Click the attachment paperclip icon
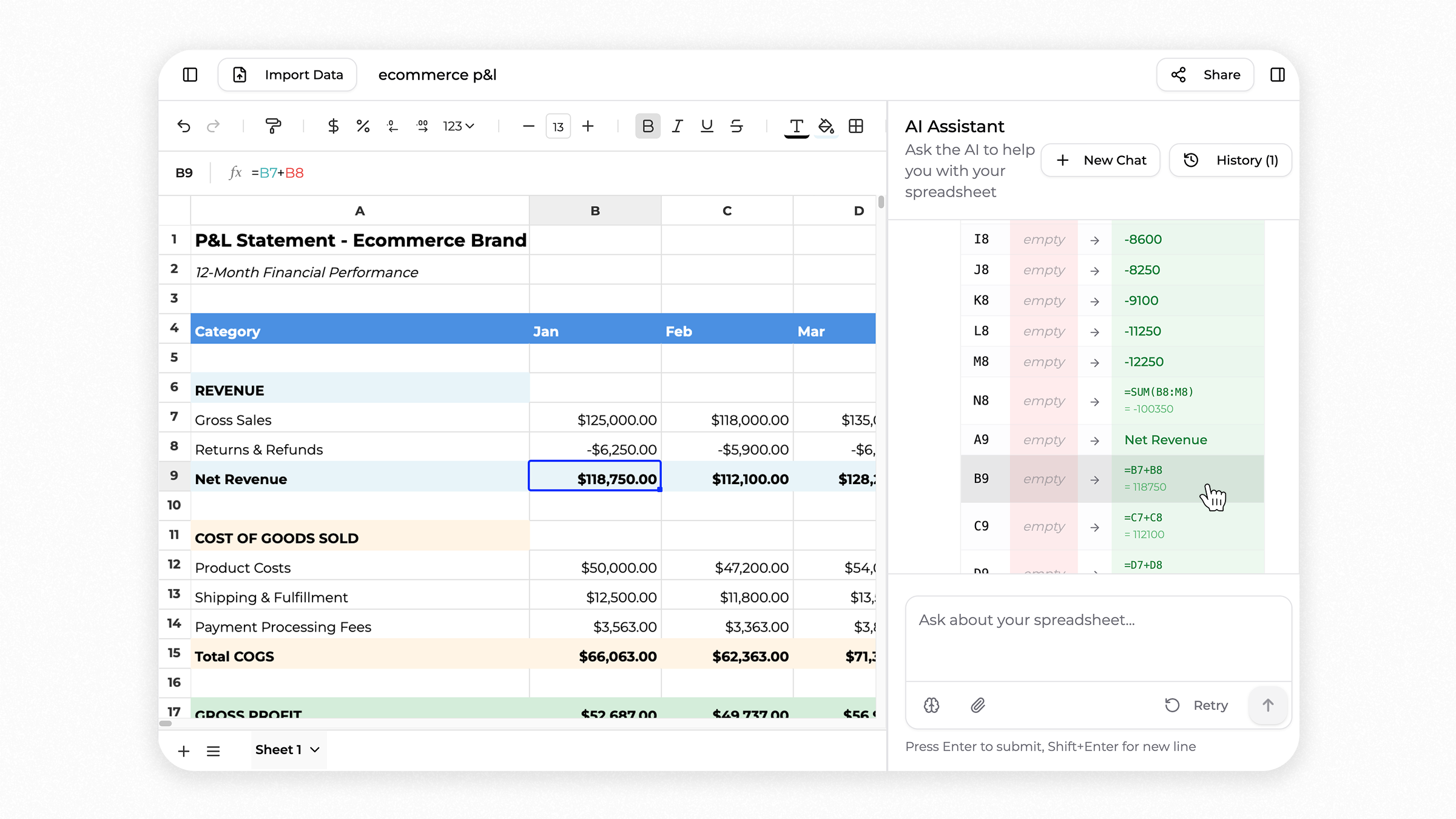Screen dimensions: 1456x819 pos(977,705)
